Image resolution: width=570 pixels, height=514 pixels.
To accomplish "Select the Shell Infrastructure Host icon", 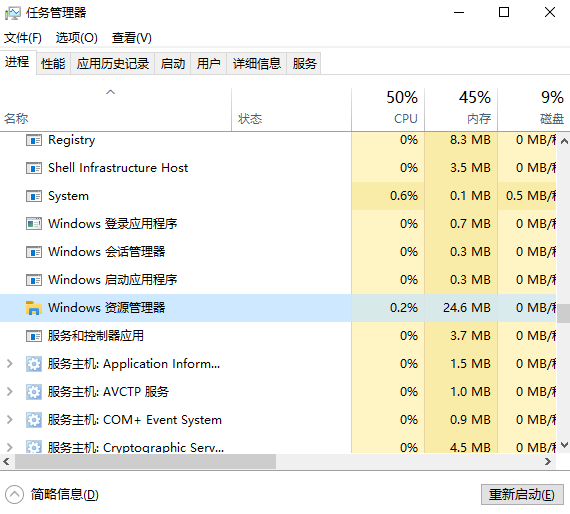I will [34, 168].
